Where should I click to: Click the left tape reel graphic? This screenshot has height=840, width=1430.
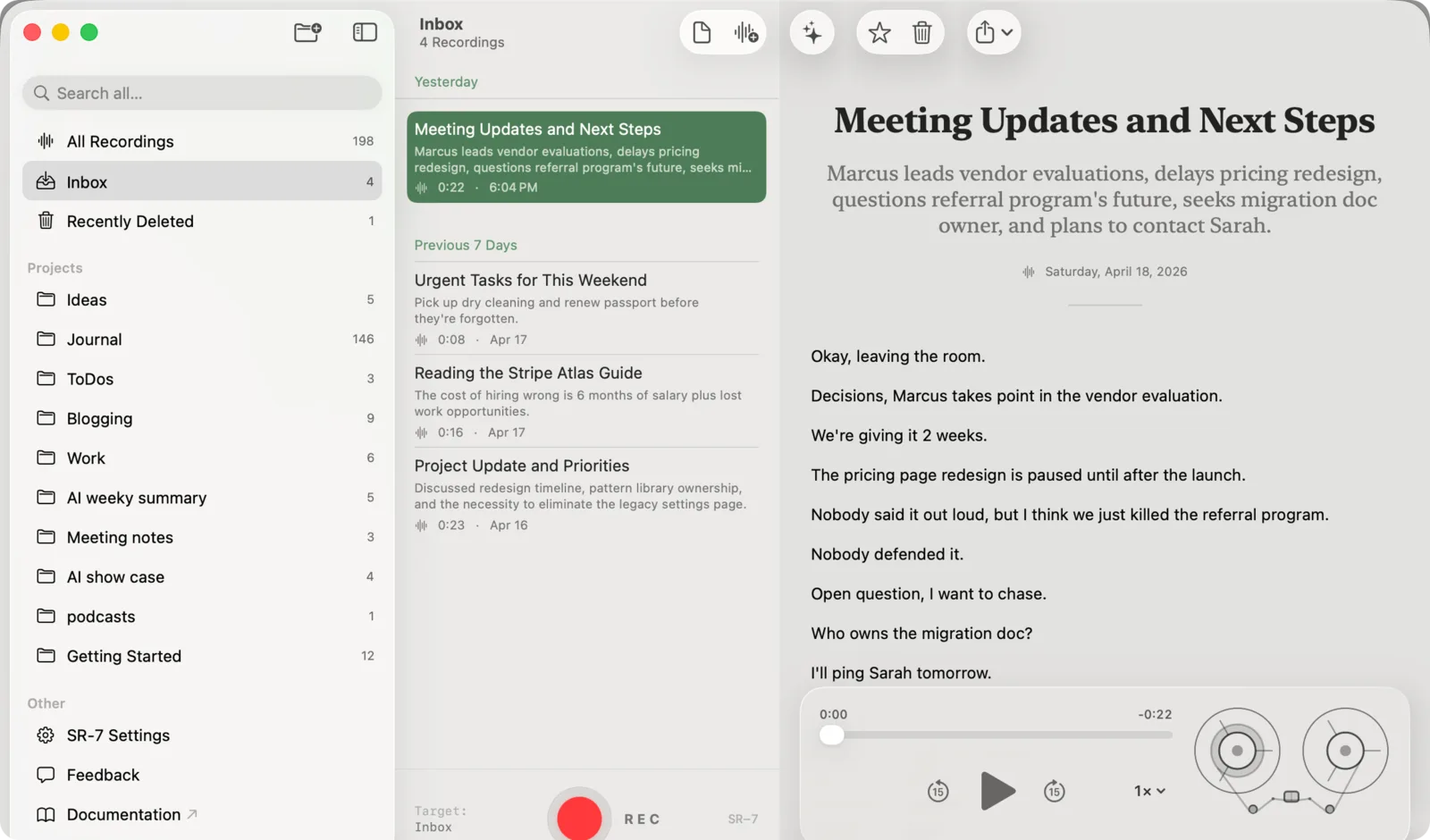(1237, 751)
